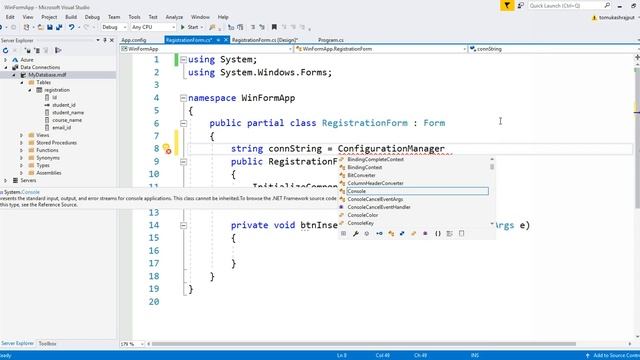Click the wrench filter in IntelliSense filter bar
The image size is (640, 360).
[356, 233]
